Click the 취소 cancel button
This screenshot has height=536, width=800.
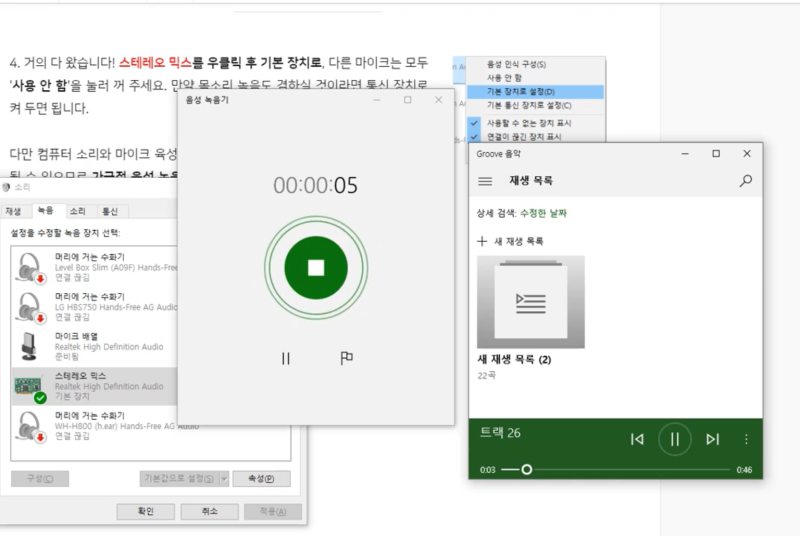(210, 511)
